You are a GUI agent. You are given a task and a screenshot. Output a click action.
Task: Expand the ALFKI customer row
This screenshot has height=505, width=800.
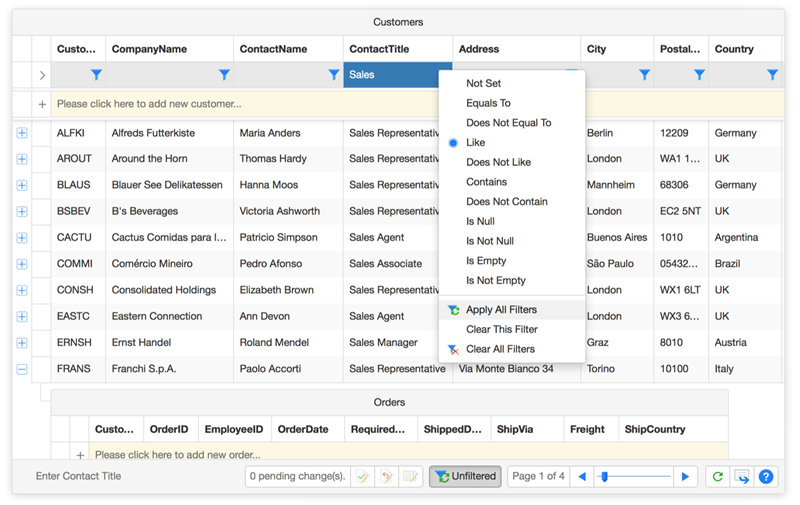point(22,133)
